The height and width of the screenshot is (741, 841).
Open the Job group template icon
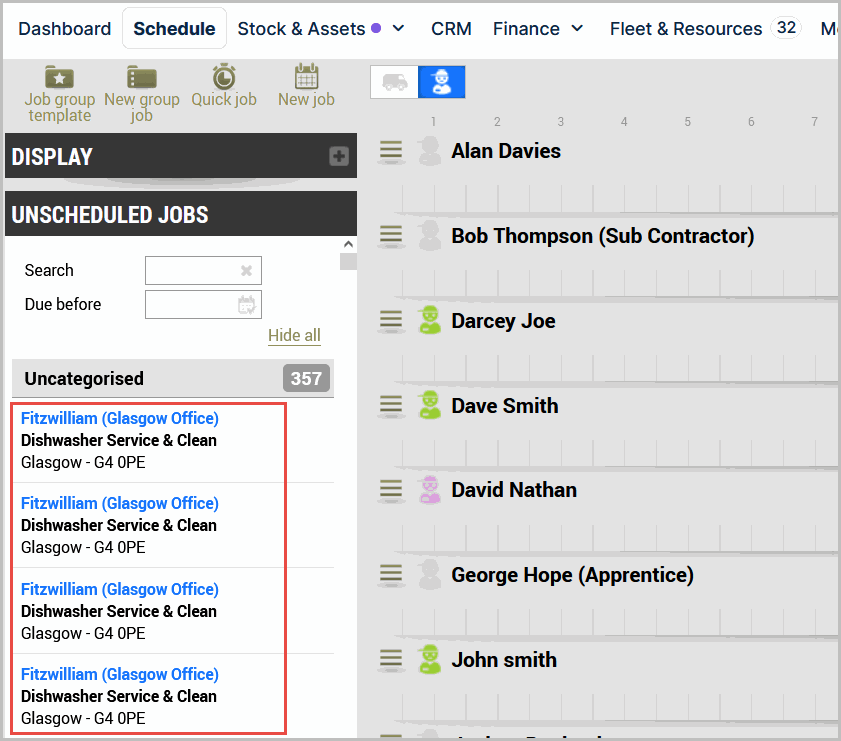[60, 78]
